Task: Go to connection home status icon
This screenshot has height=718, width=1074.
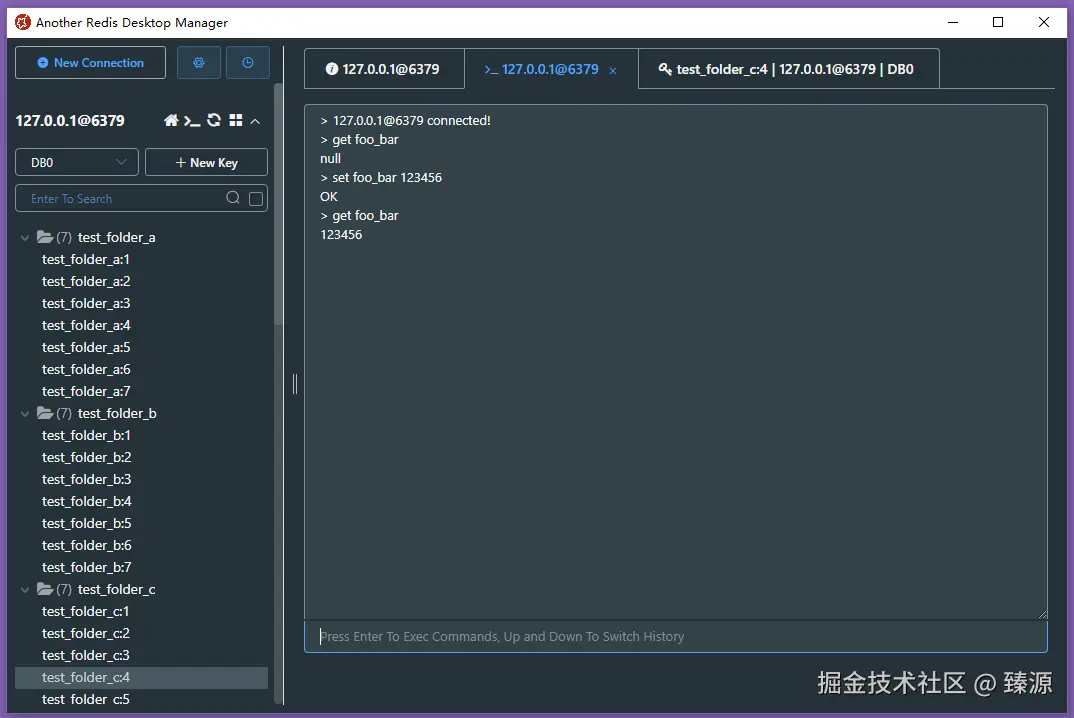Action: 171,121
